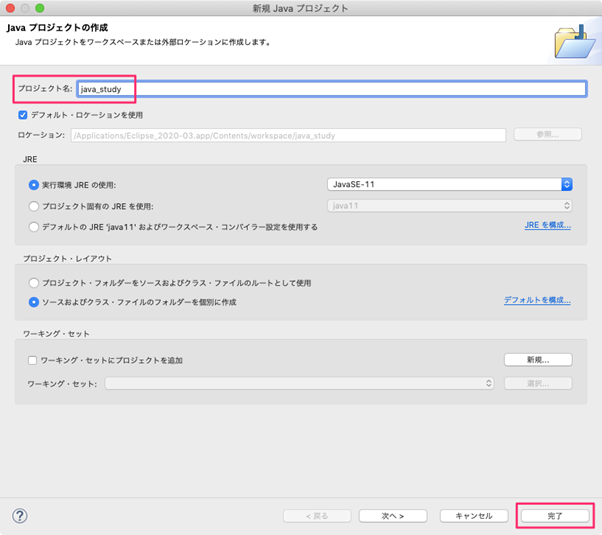Screen dimensions: 602x535
Task: Close the dialog with red button
Action: point(10,8)
